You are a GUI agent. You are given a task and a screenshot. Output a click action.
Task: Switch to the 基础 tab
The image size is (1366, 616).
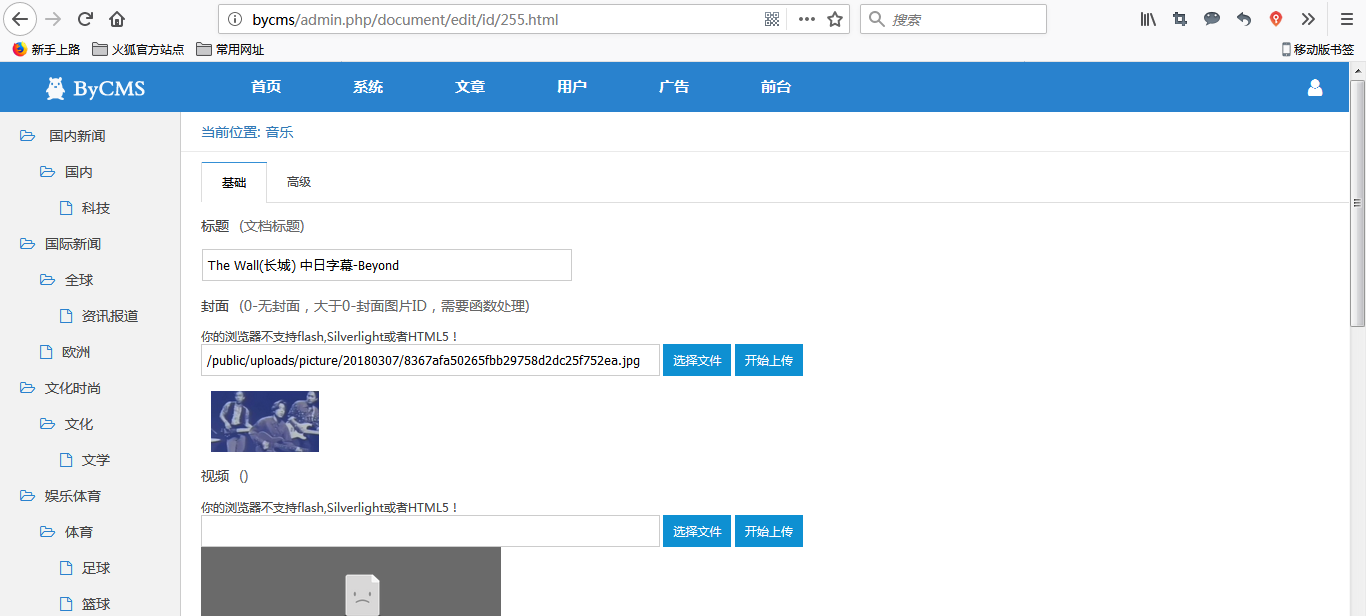[234, 182]
